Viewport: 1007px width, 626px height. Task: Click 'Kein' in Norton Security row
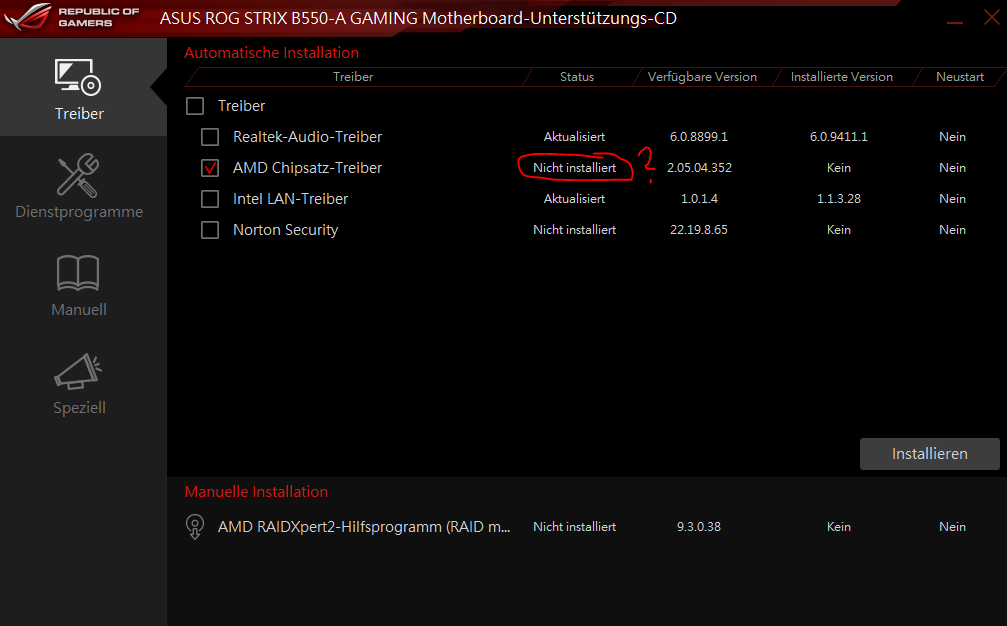(x=839, y=230)
